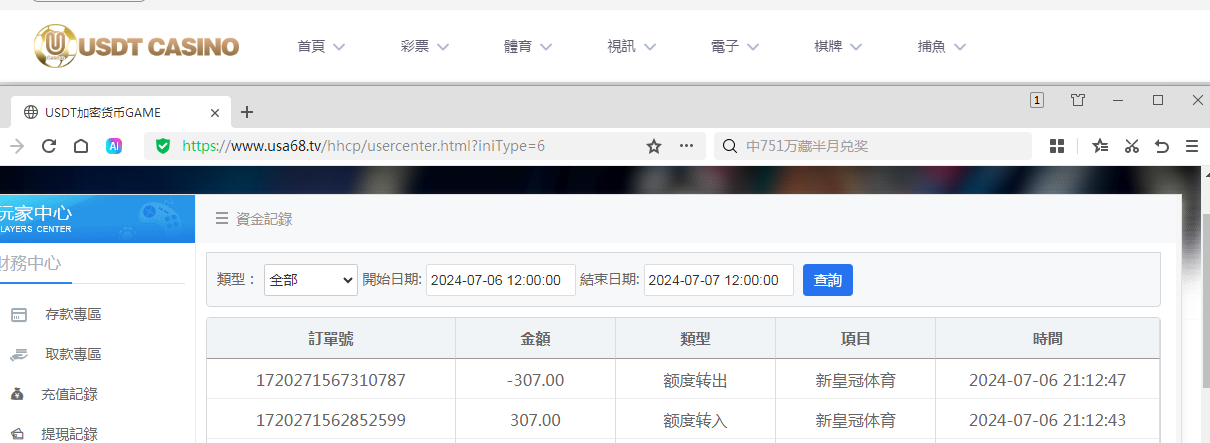Screen dimensions: 1210x443
Task: Open the scissors screenshot tool
Action: tap(1132, 146)
